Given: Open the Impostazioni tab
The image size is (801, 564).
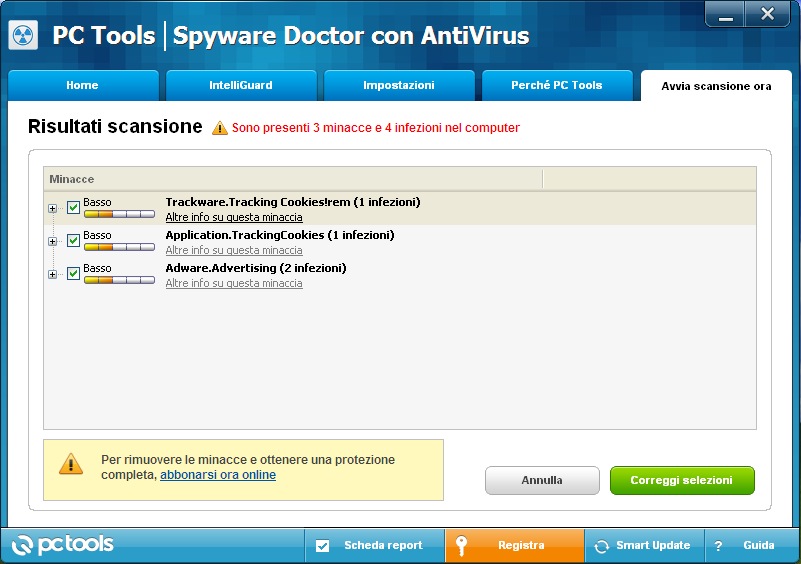Looking at the screenshot, I should click(x=399, y=86).
